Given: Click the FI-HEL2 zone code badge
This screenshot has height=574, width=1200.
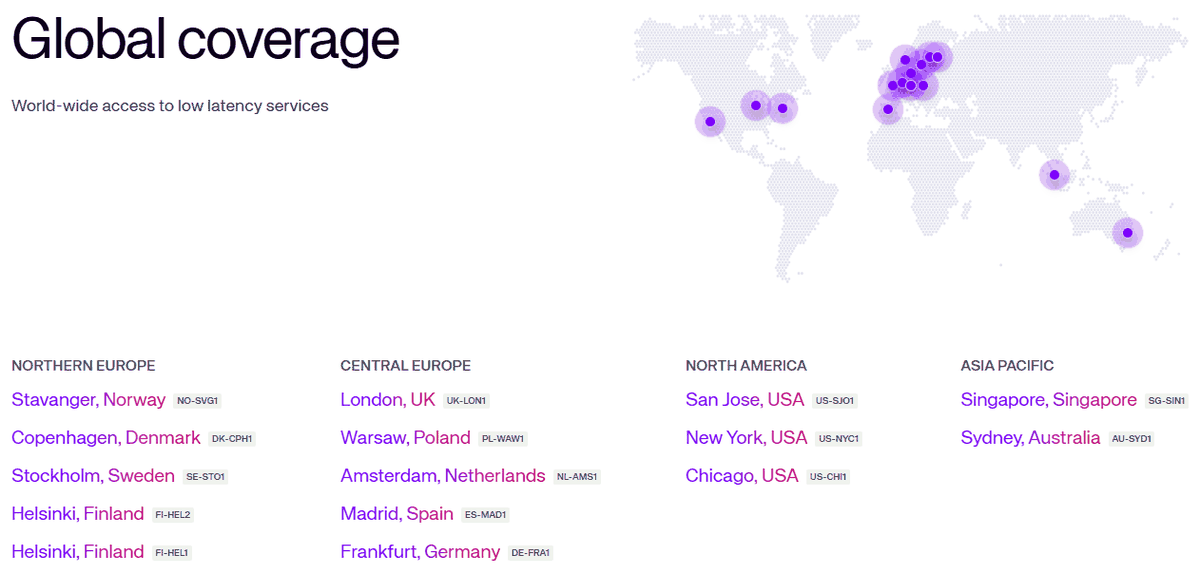Looking at the screenshot, I should click(172, 515).
